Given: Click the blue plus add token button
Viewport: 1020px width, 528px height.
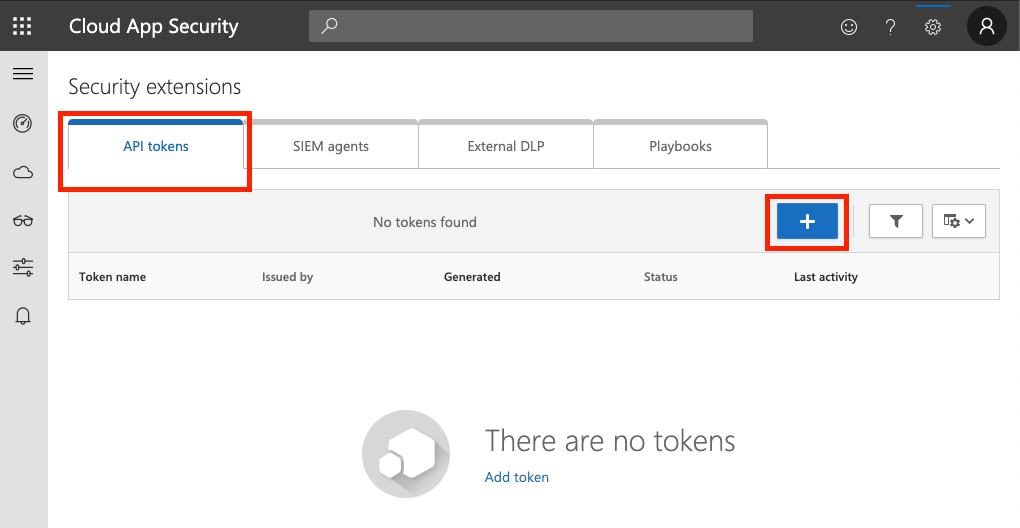Looking at the screenshot, I should (807, 222).
